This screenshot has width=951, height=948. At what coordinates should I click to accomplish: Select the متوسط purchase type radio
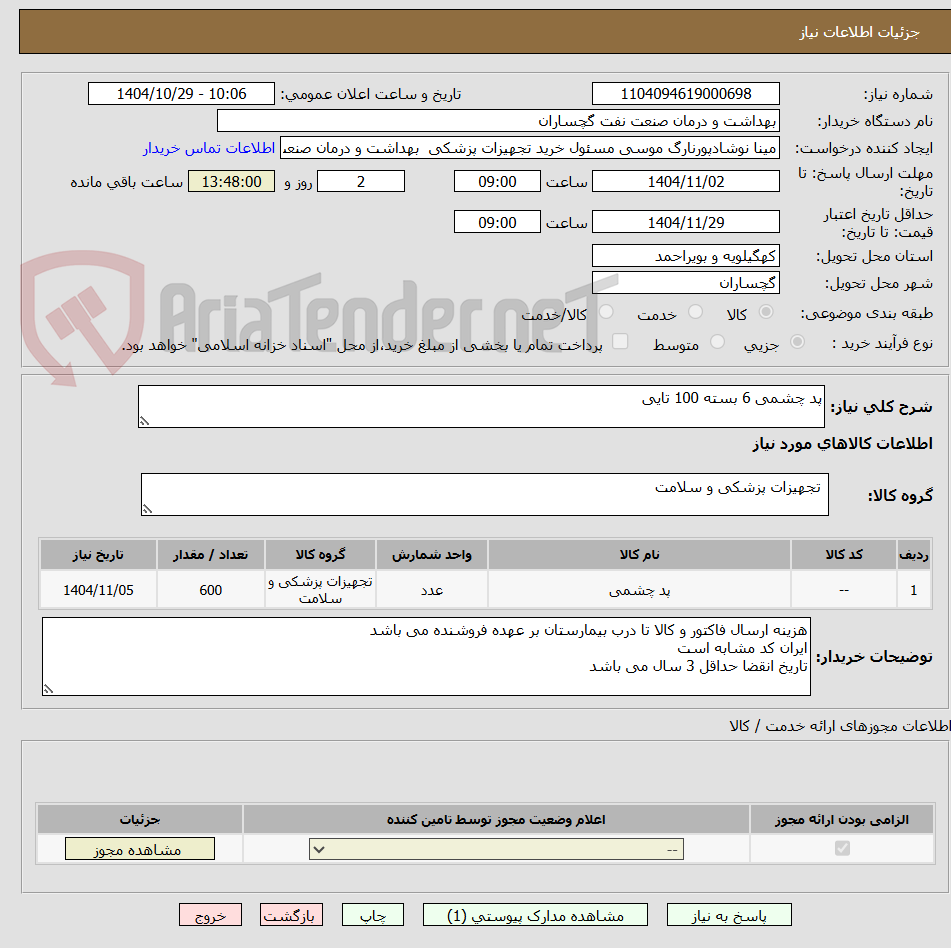click(717, 342)
